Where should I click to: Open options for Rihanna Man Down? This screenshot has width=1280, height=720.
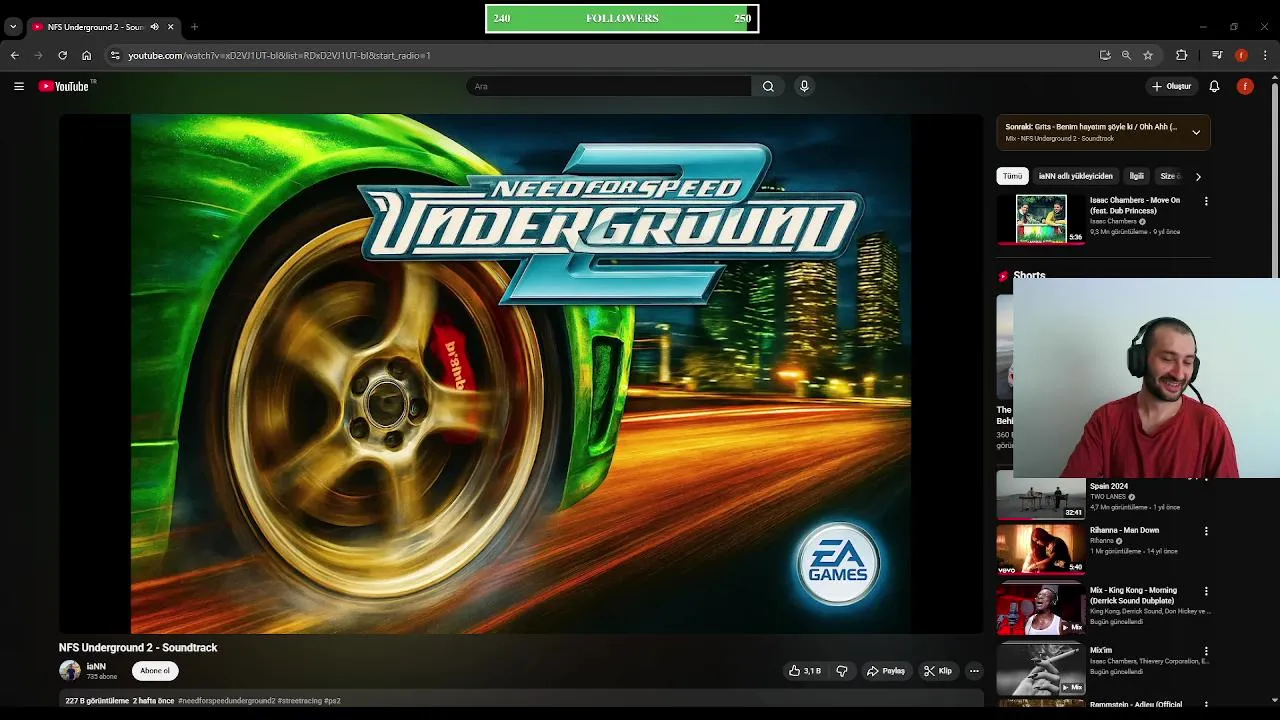coord(1206,531)
